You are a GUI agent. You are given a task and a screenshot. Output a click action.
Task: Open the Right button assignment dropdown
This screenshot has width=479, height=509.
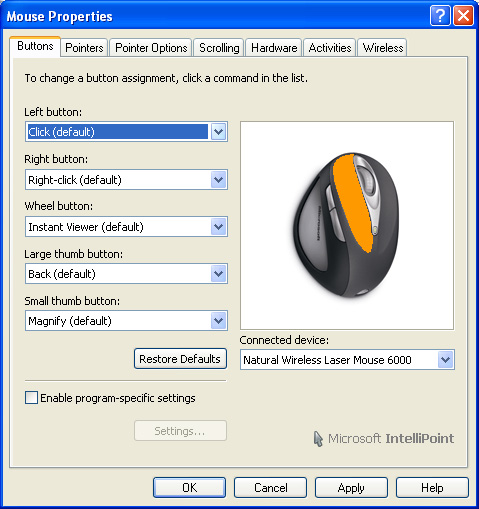point(126,180)
